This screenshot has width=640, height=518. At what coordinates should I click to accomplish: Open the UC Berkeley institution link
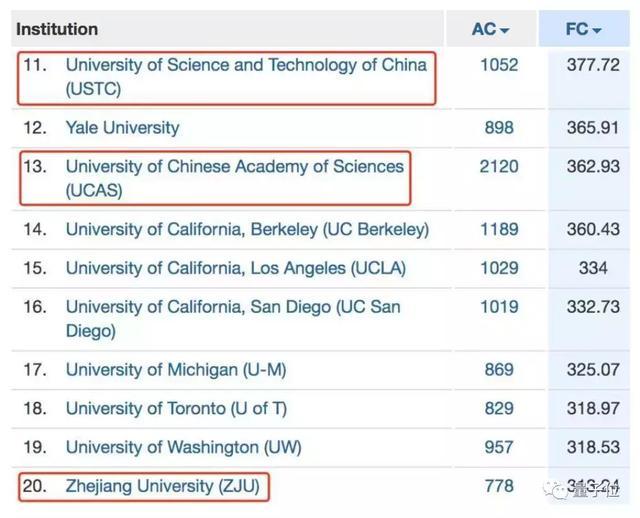click(x=247, y=229)
